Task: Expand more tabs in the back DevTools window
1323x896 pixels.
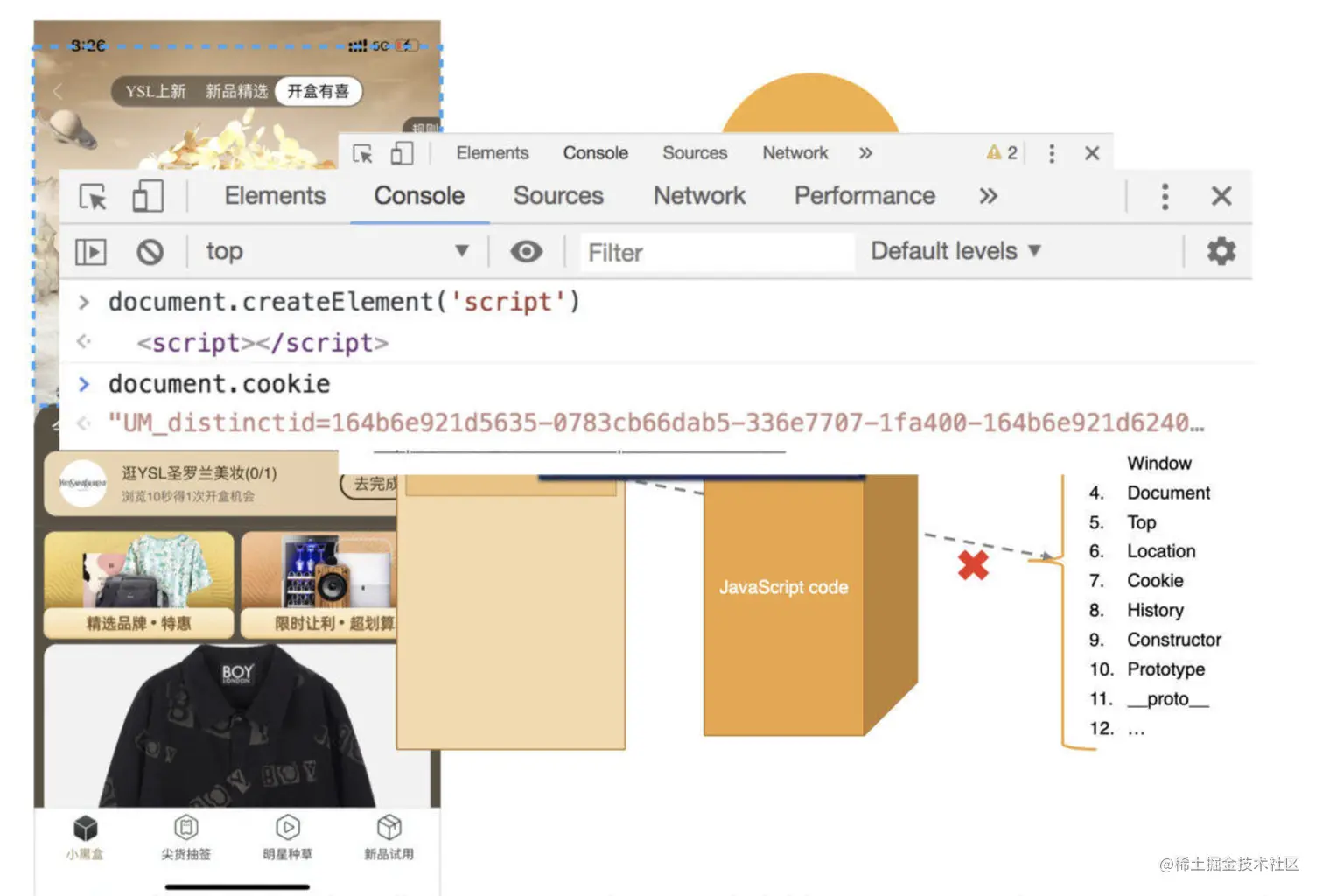Action: (865, 153)
